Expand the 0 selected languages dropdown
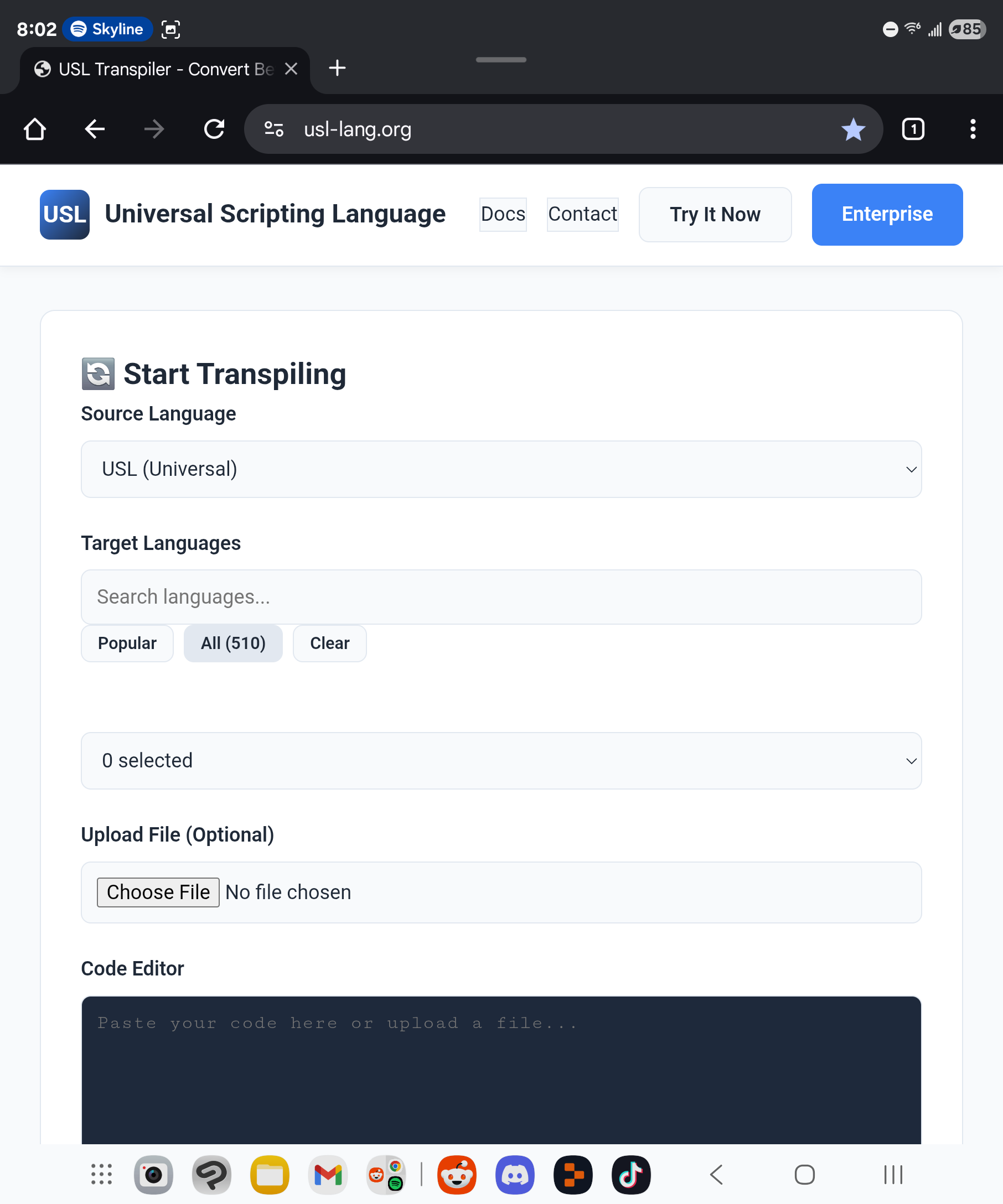The image size is (1003, 1204). click(500, 760)
